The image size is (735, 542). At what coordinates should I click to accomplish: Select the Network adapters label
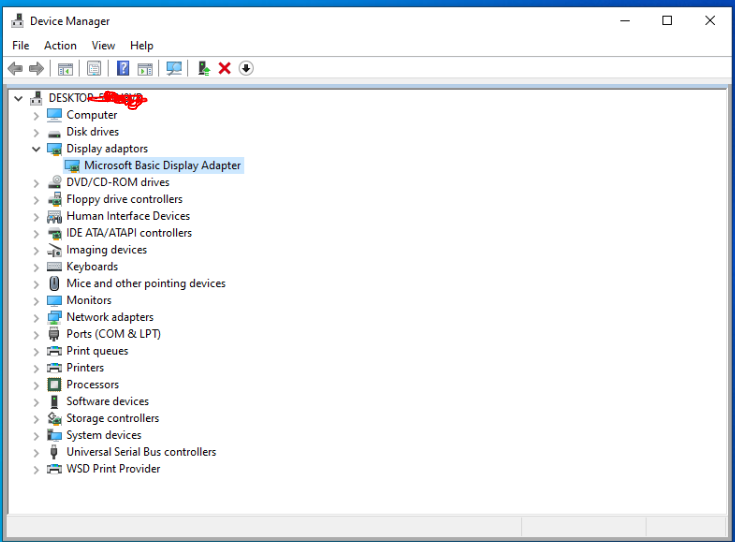tap(110, 317)
